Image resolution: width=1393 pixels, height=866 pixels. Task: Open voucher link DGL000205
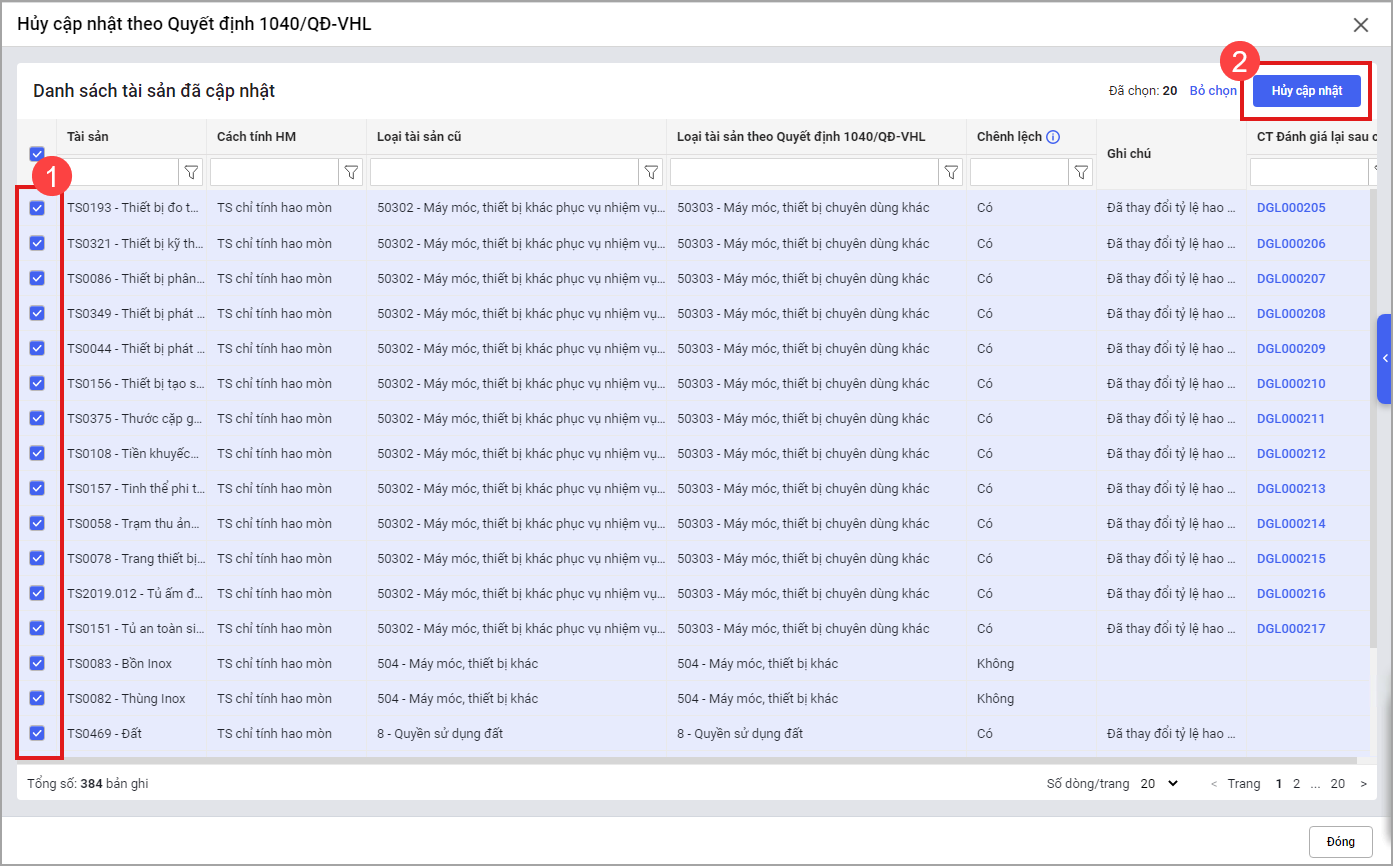(x=1290, y=208)
